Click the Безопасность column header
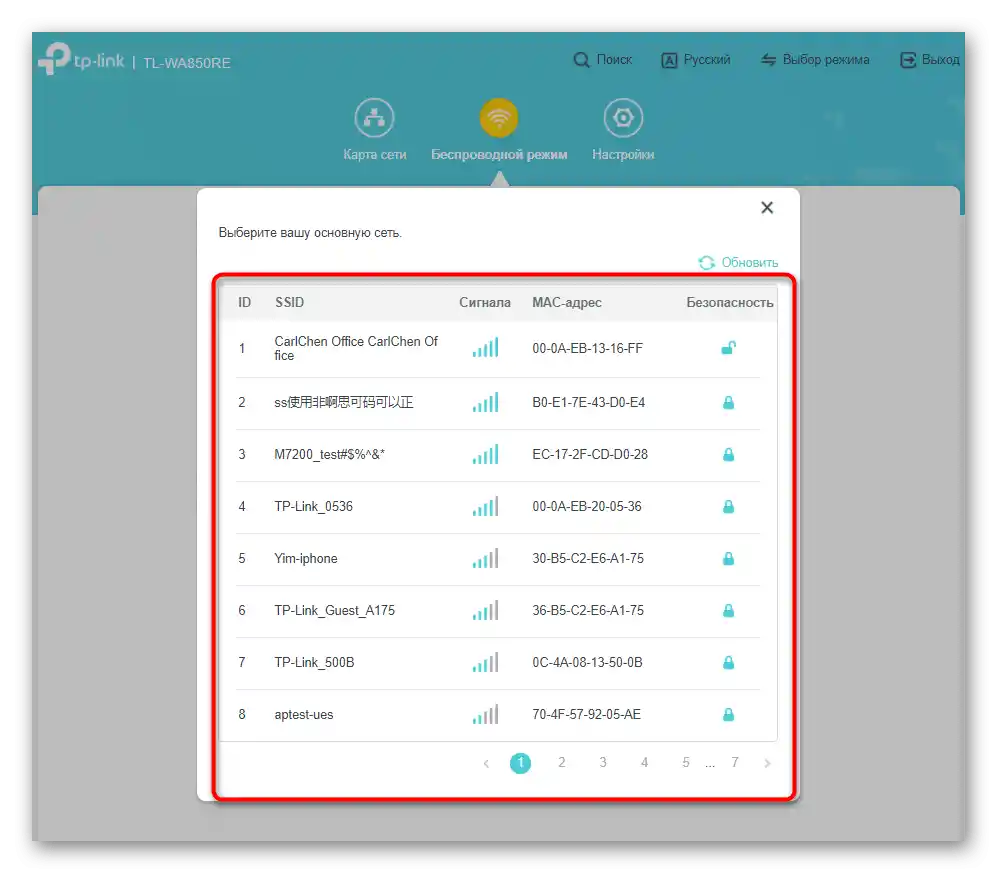 (x=729, y=303)
